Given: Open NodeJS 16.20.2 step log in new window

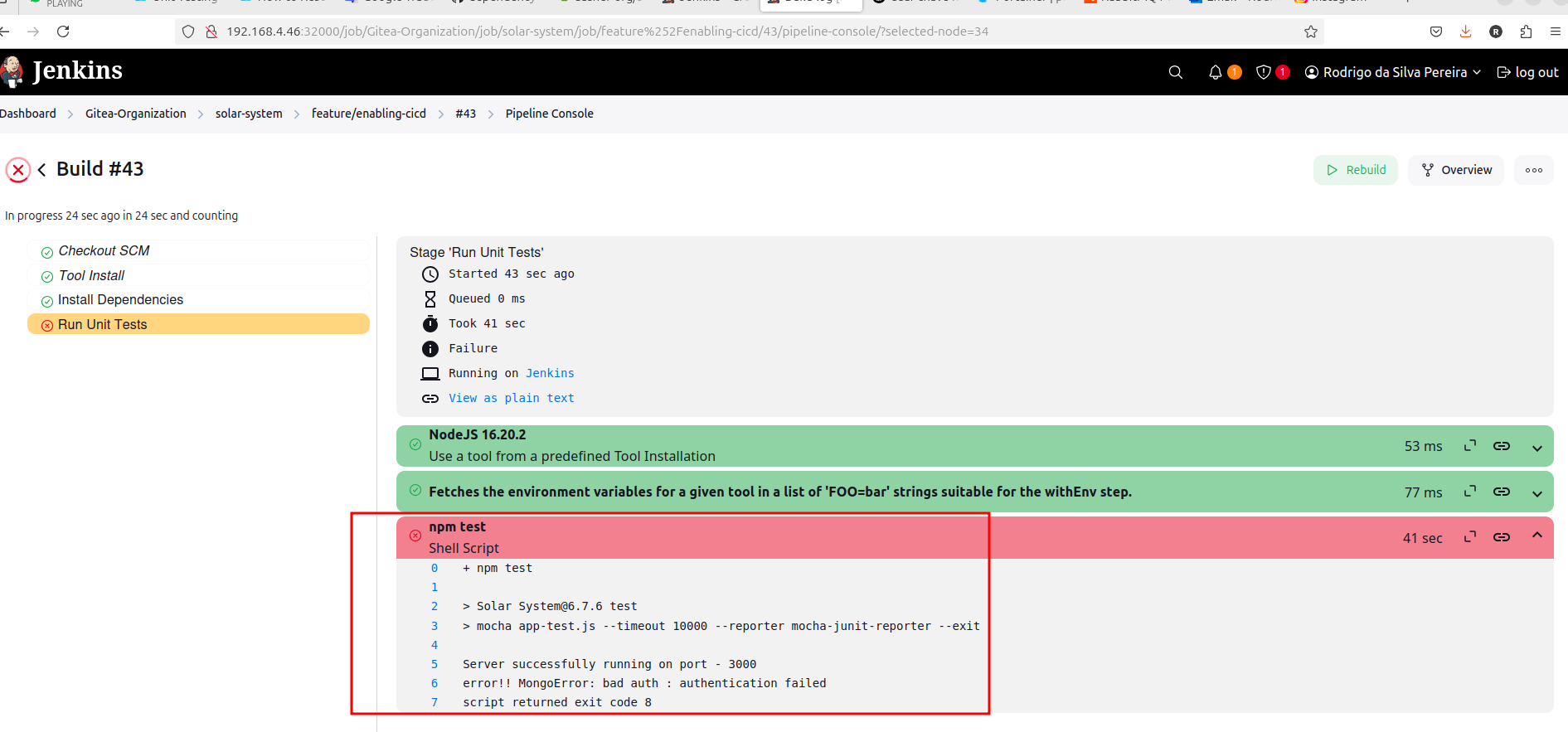Looking at the screenshot, I should click(x=1470, y=446).
